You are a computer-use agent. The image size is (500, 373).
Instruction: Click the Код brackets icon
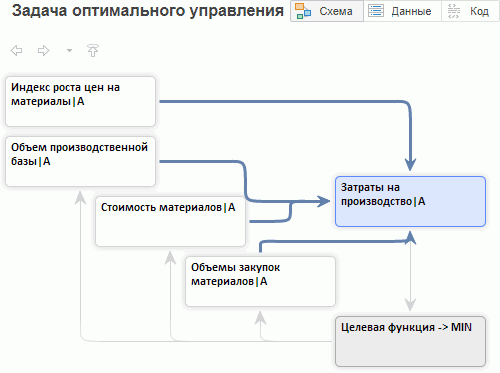tap(454, 11)
